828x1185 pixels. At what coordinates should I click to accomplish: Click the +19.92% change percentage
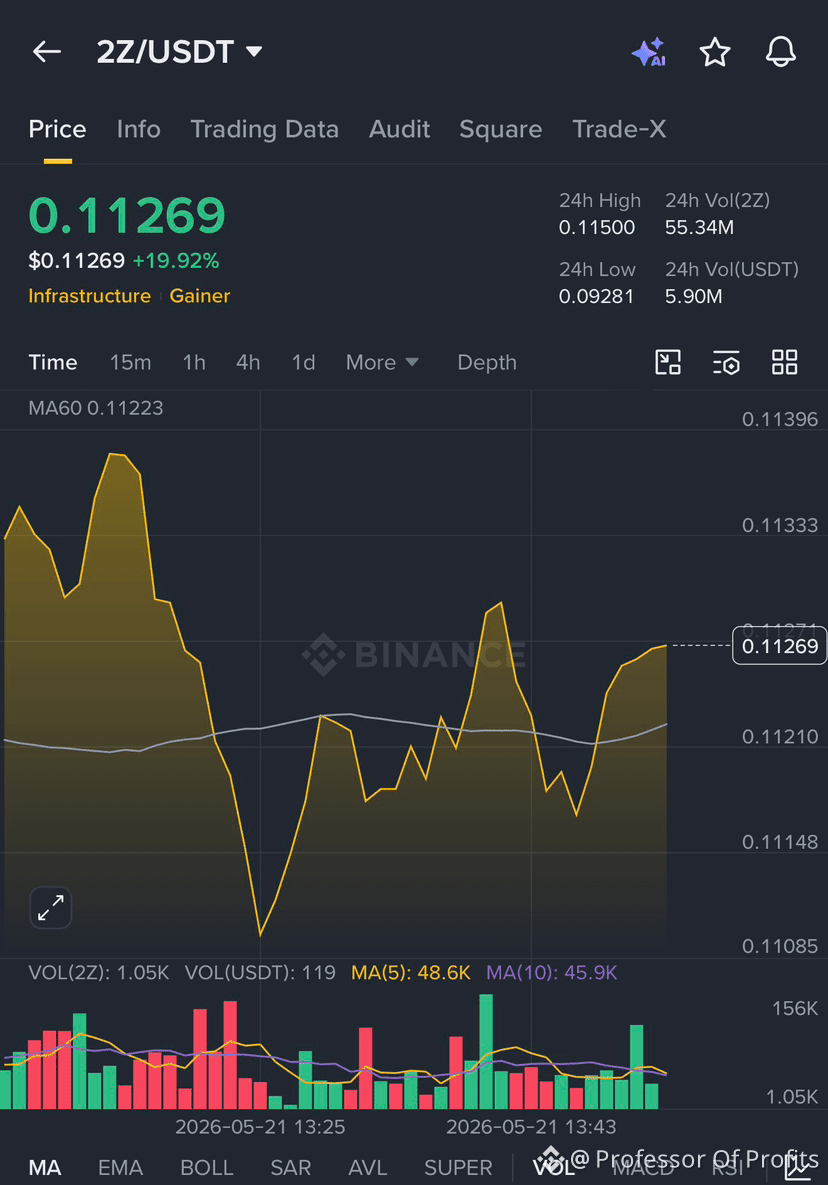tap(176, 261)
